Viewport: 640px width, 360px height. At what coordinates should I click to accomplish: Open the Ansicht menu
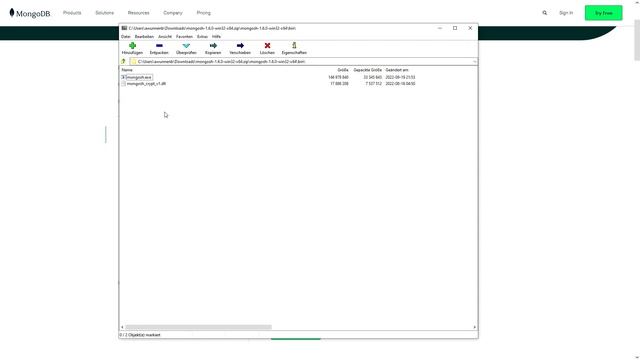tap(165, 37)
